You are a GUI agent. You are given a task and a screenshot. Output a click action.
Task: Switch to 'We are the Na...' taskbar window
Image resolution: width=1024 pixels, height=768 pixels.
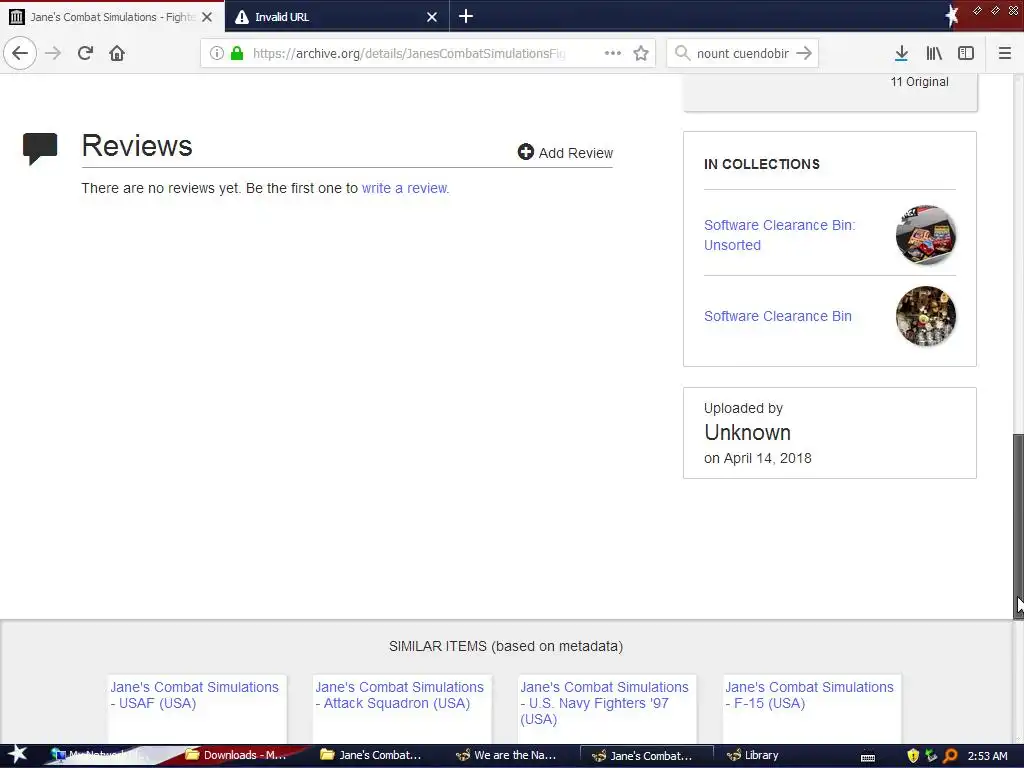point(506,756)
